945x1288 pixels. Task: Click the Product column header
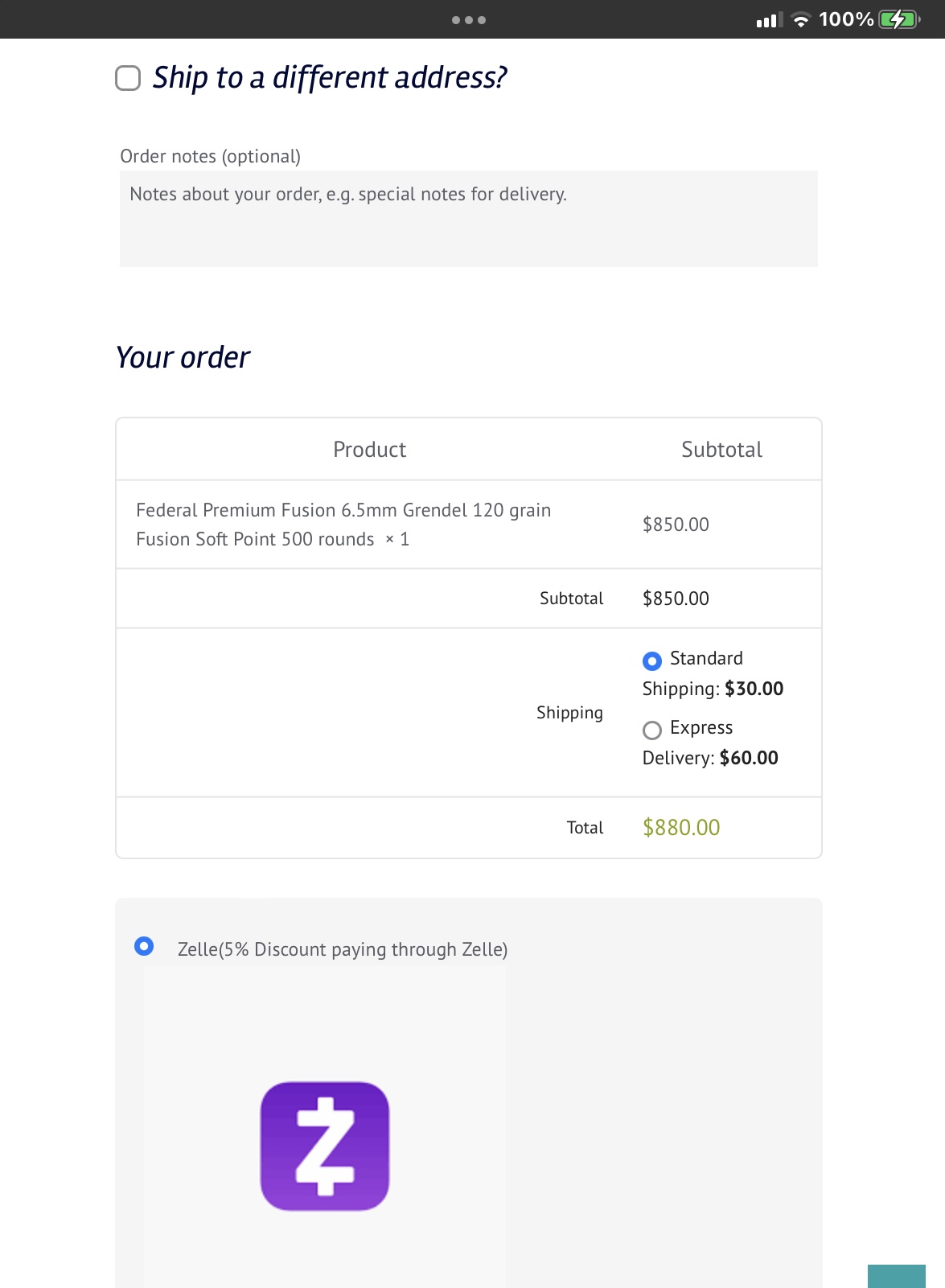click(370, 450)
